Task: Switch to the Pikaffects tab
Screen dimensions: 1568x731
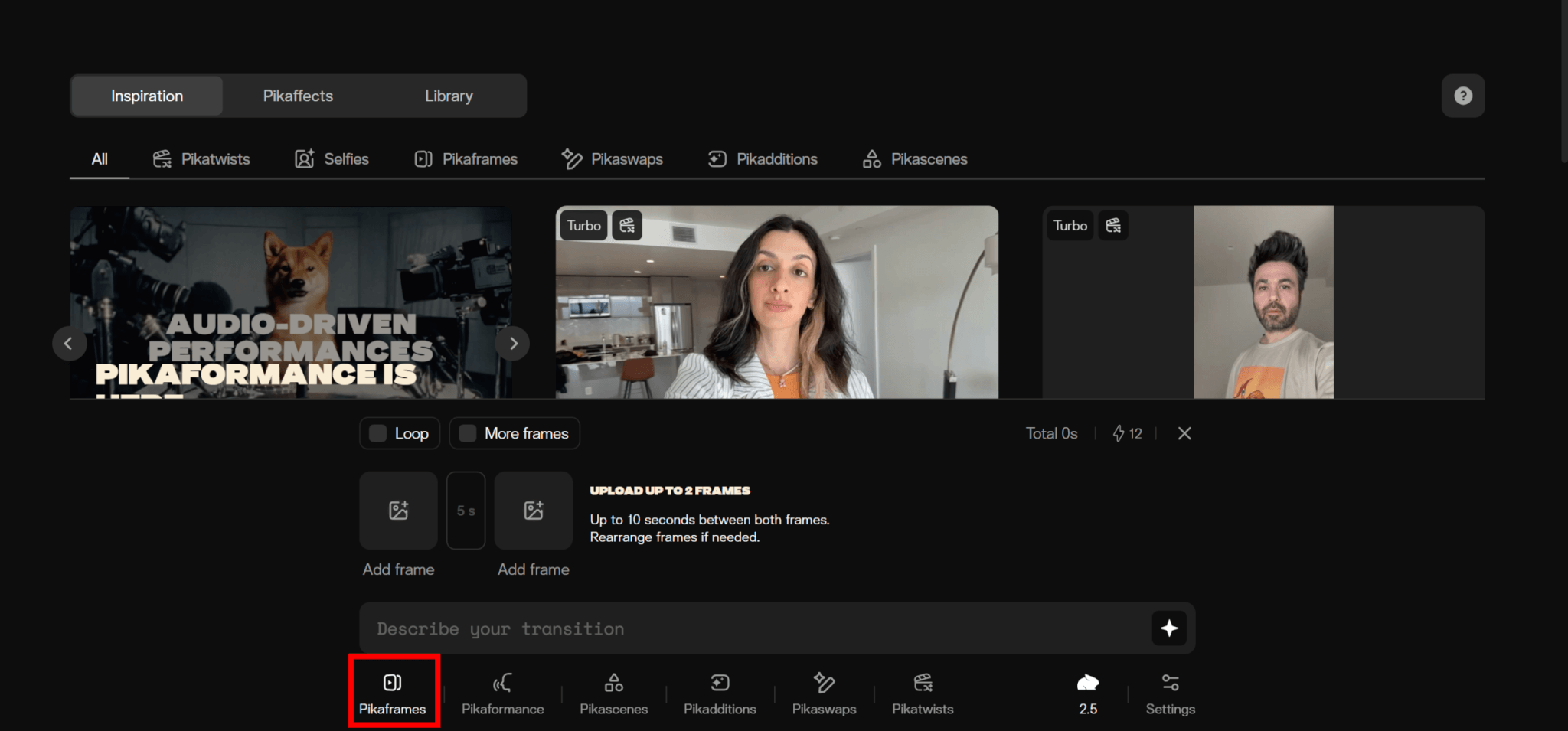Action: point(298,96)
